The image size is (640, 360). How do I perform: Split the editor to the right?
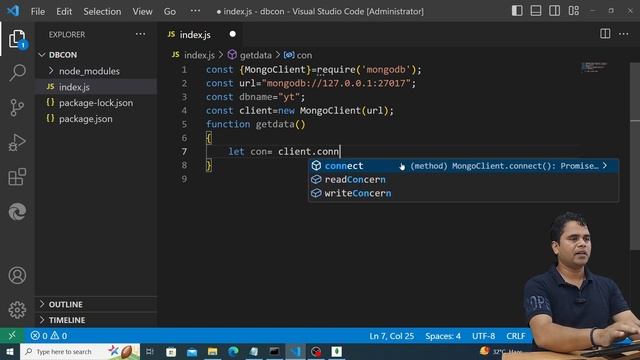pos(605,34)
